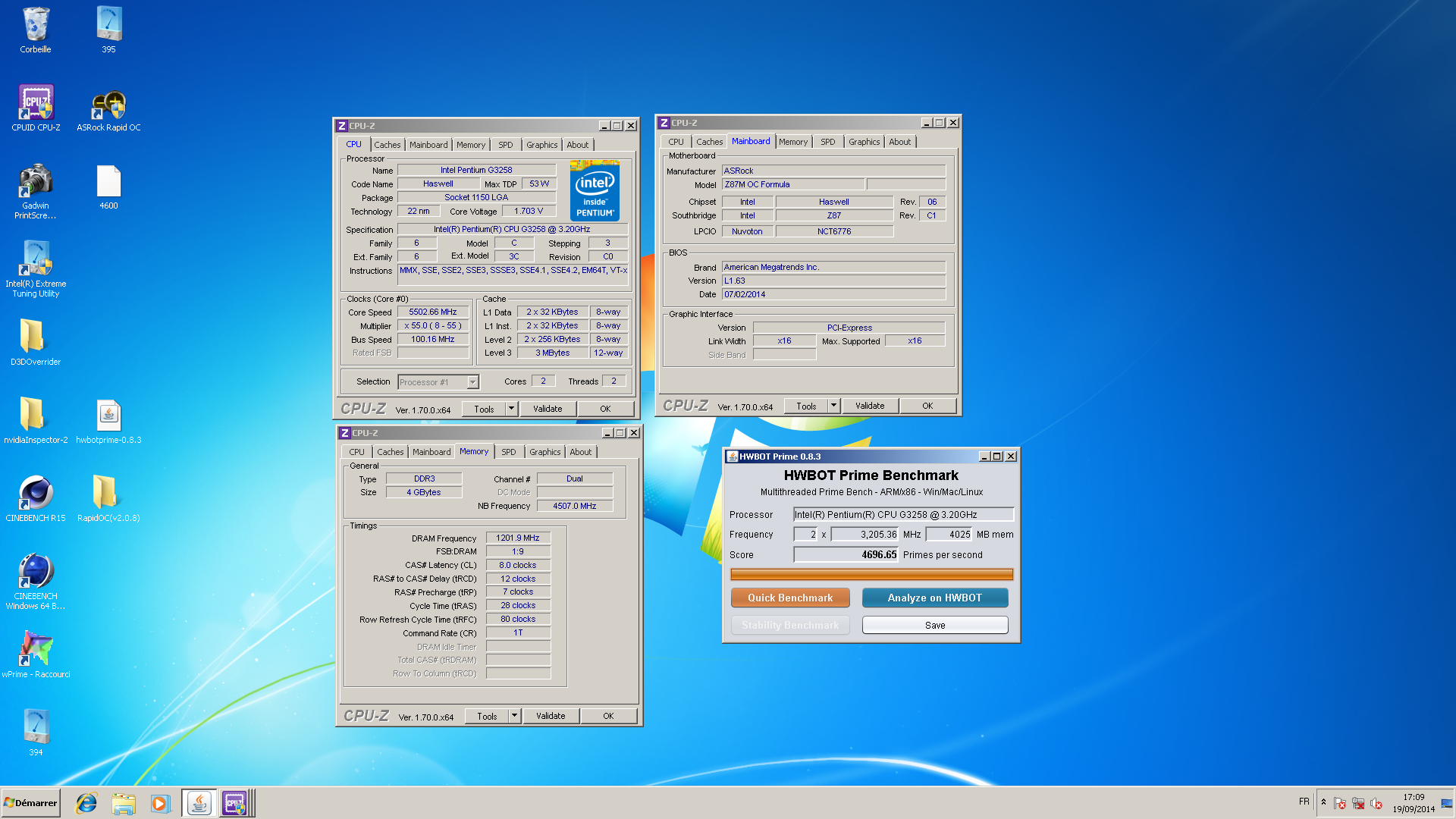Open the Action Center flag tray icon
Screen dimensions: 1456x819
click(1340, 803)
